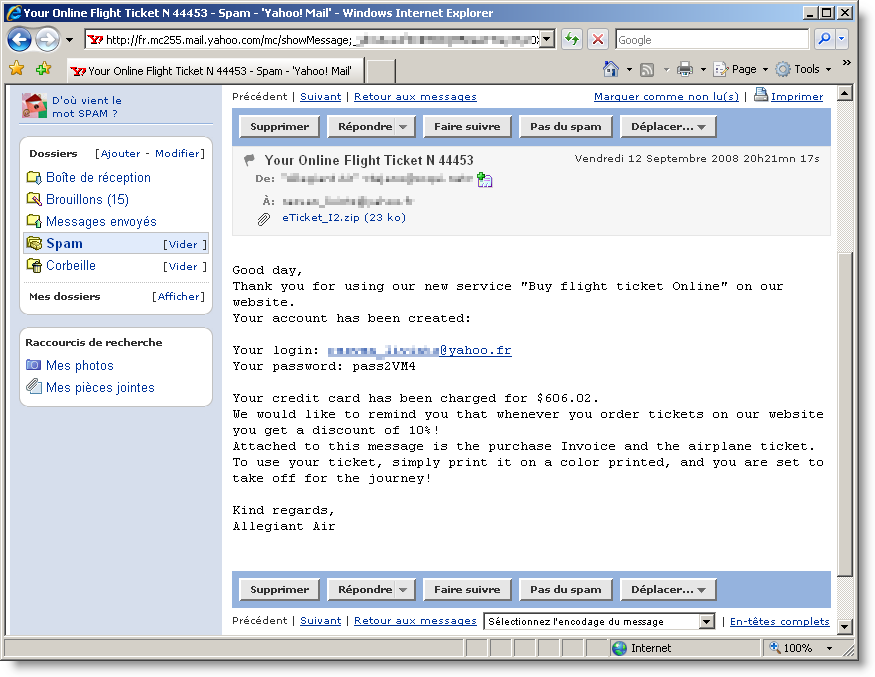Download the eTicket_I2.zip attachment
Screen dimensions: 875x677
click(344, 218)
